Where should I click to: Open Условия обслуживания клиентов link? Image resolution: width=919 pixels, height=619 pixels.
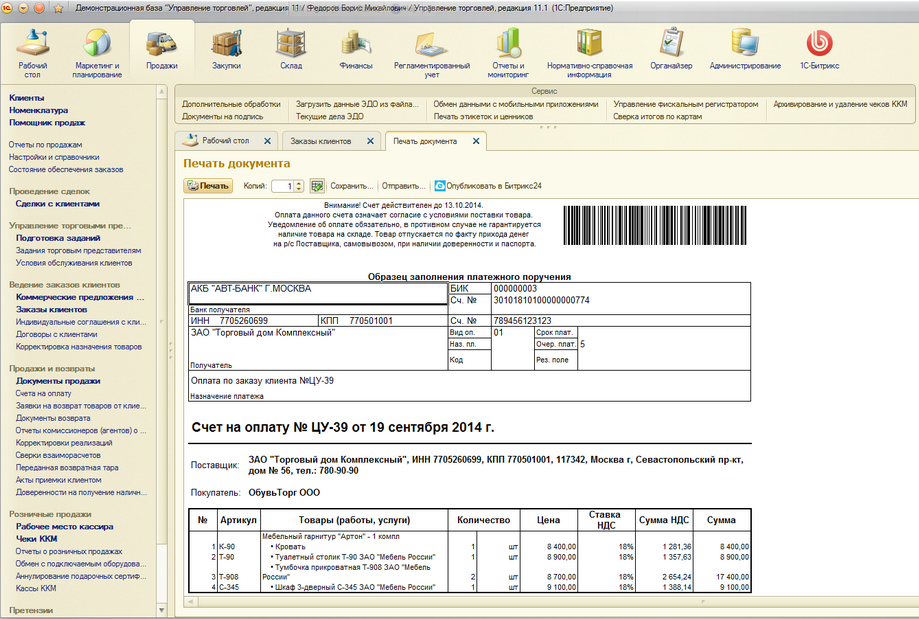[74, 263]
